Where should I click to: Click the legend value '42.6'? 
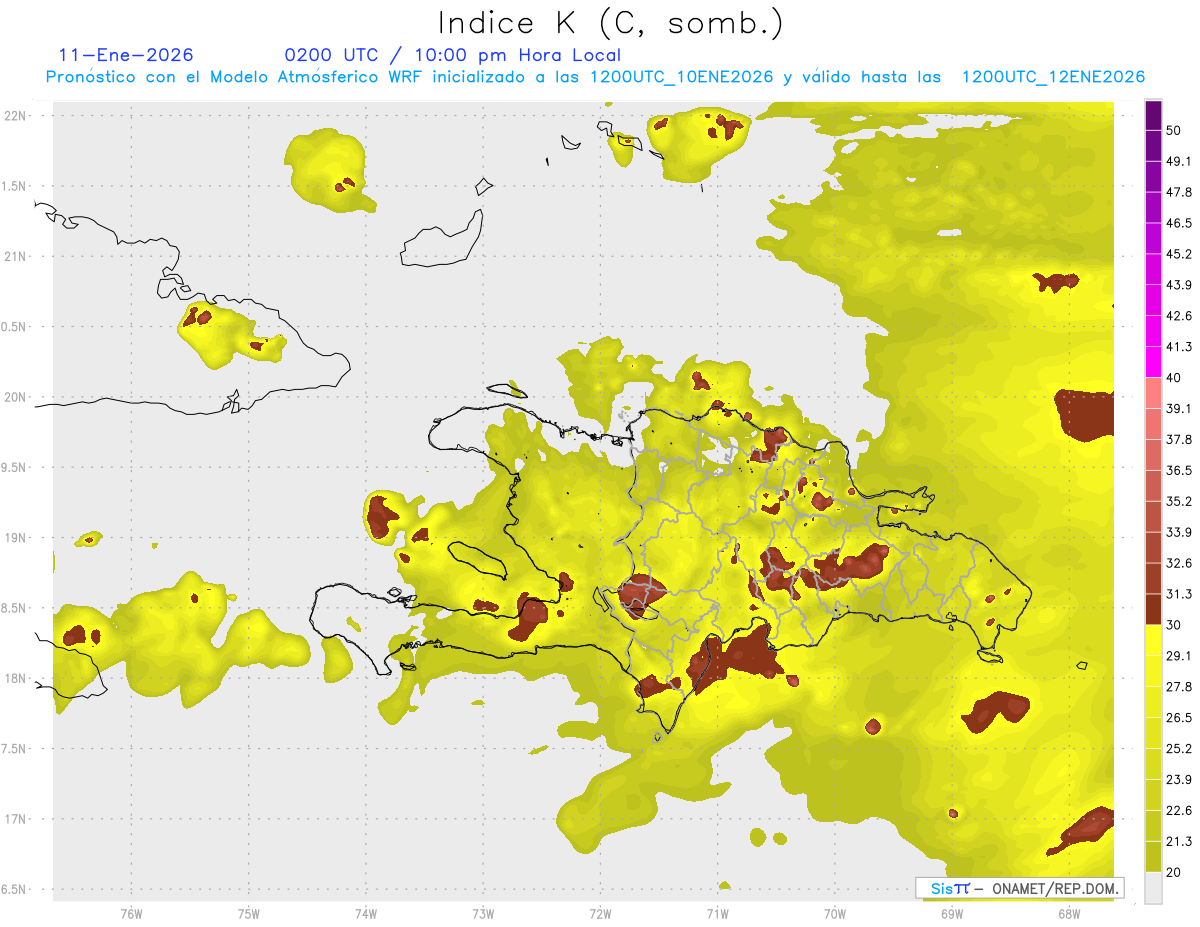tap(1179, 316)
